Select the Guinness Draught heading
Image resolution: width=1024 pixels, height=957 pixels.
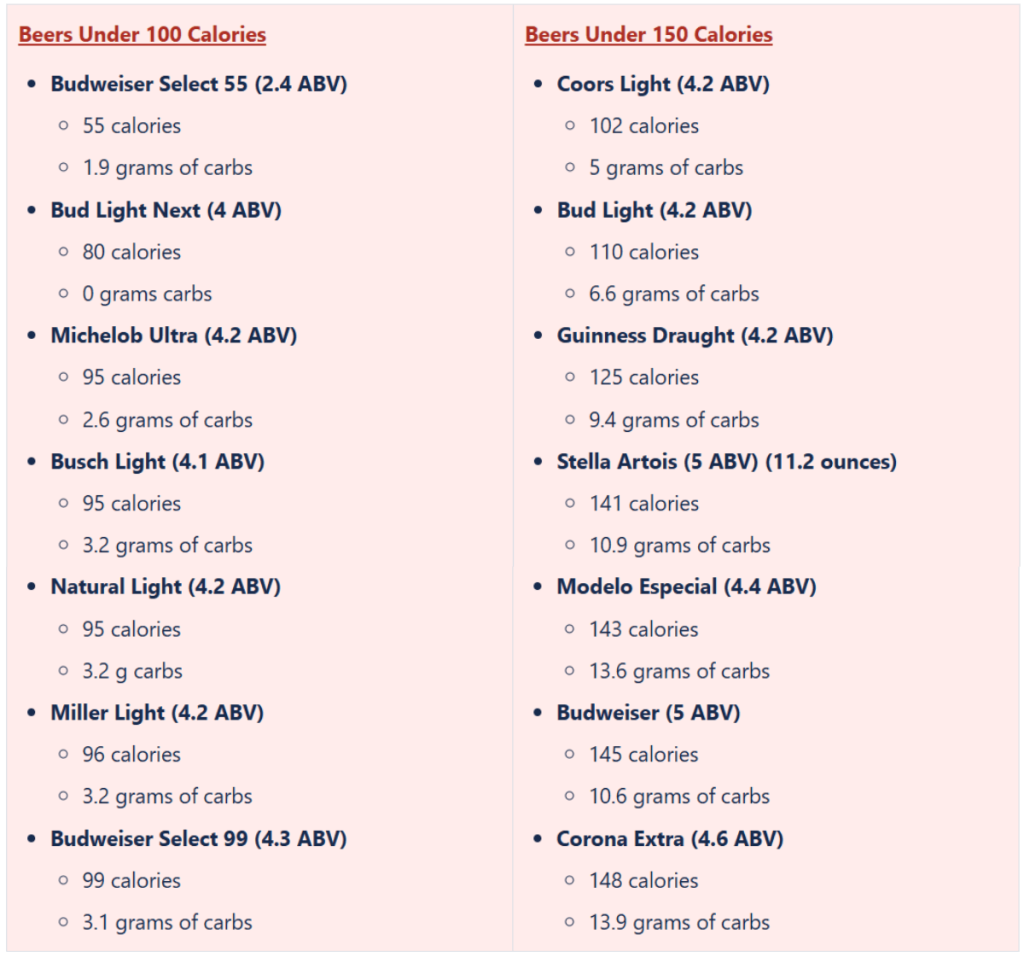[694, 336]
